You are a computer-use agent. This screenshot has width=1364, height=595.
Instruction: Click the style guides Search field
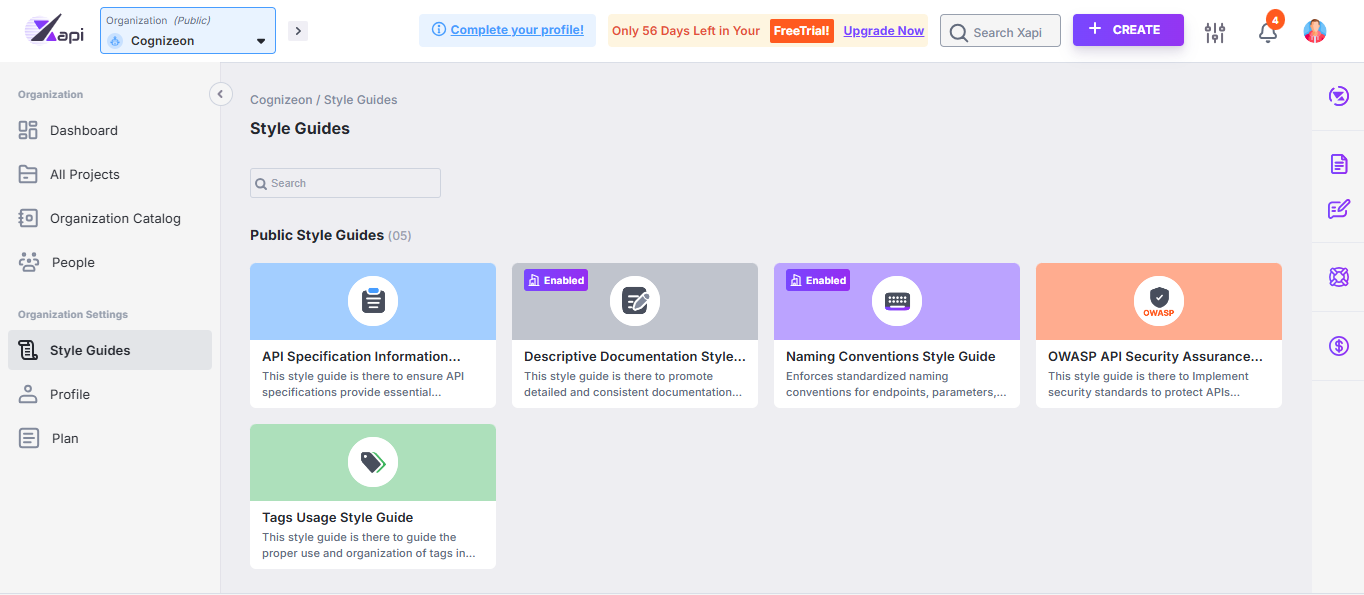click(345, 183)
